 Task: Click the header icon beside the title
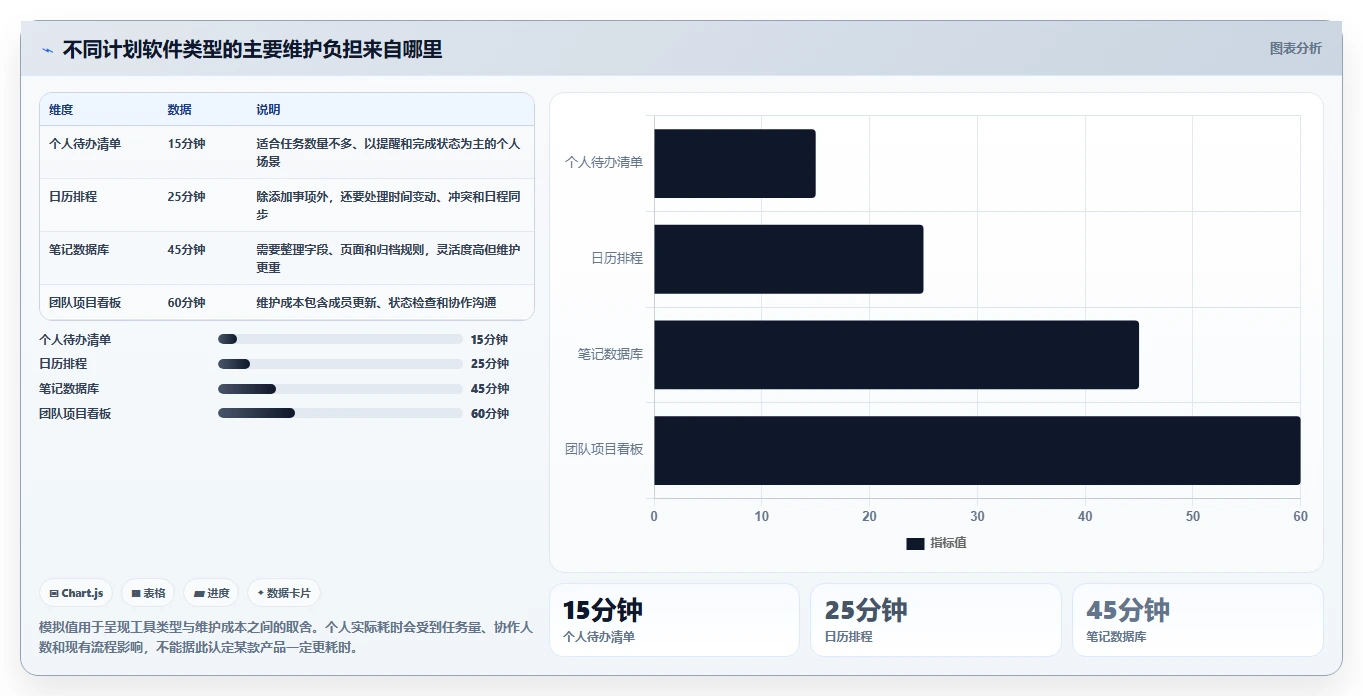[47, 50]
